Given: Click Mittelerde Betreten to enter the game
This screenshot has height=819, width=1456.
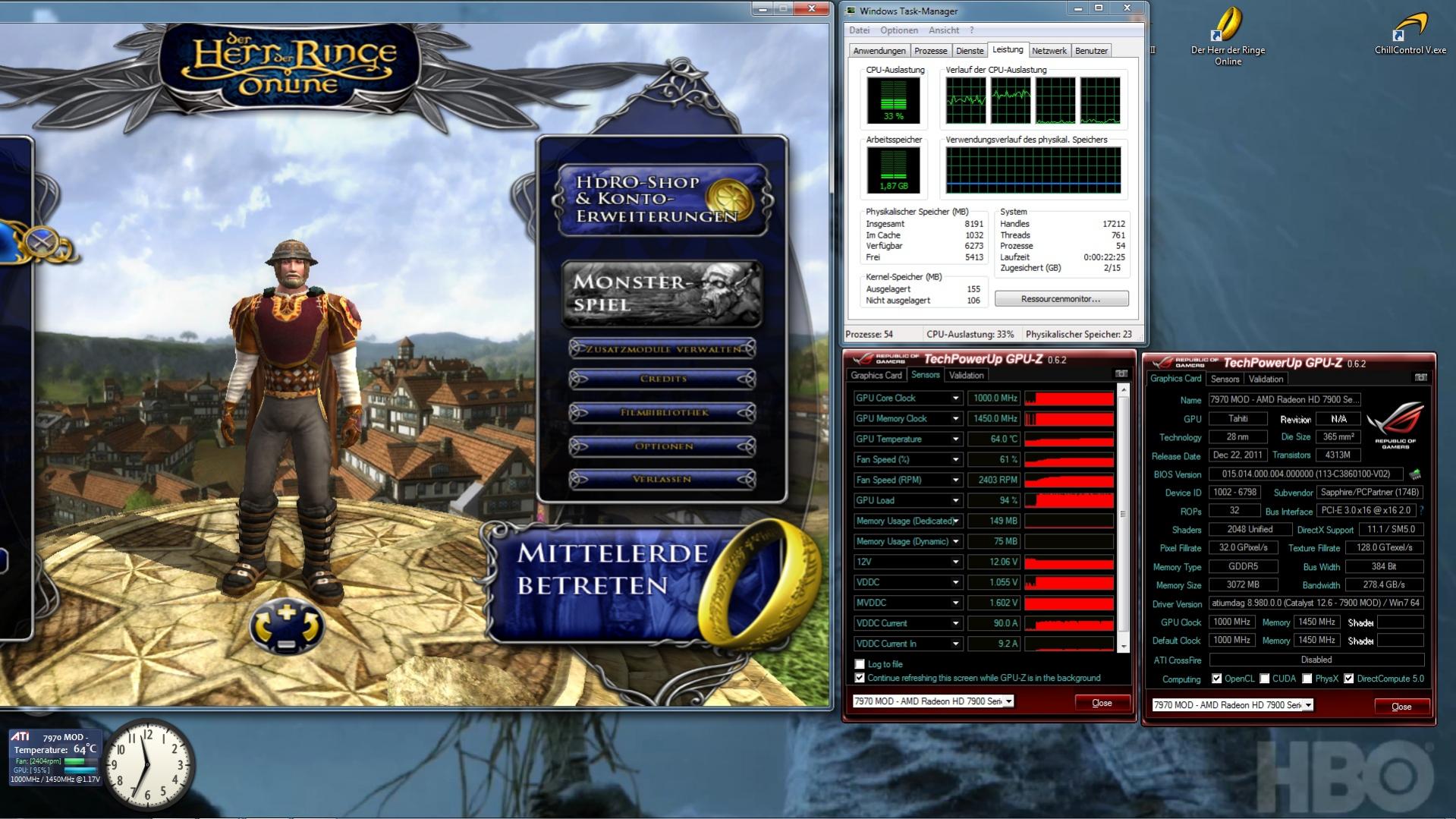Looking at the screenshot, I should point(637,584).
